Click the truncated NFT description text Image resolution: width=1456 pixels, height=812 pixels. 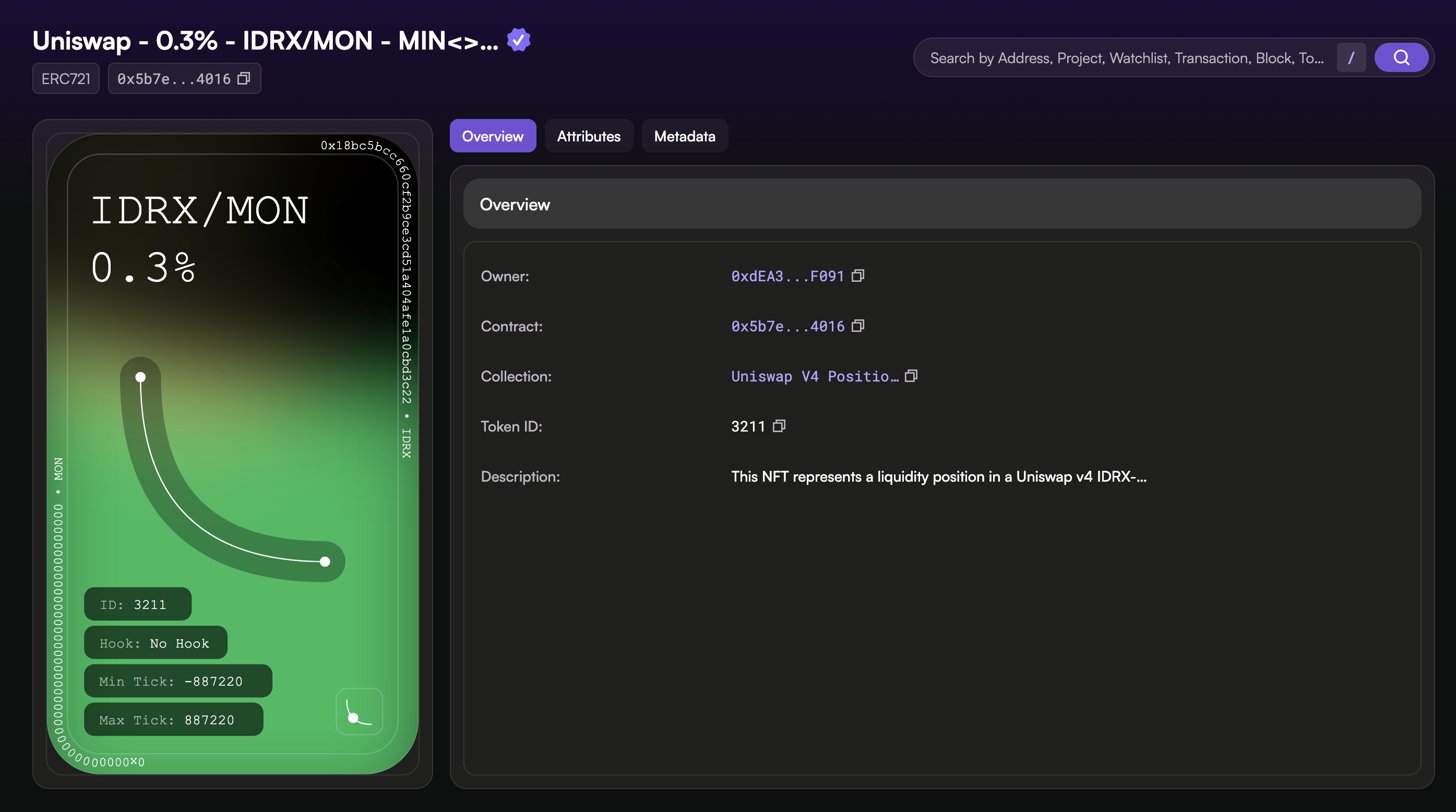tap(938, 476)
